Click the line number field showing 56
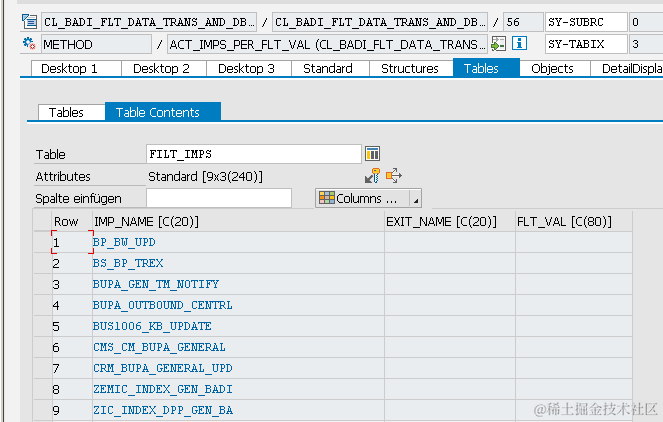This screenshot has height=422, width=663. click(523, 22)
